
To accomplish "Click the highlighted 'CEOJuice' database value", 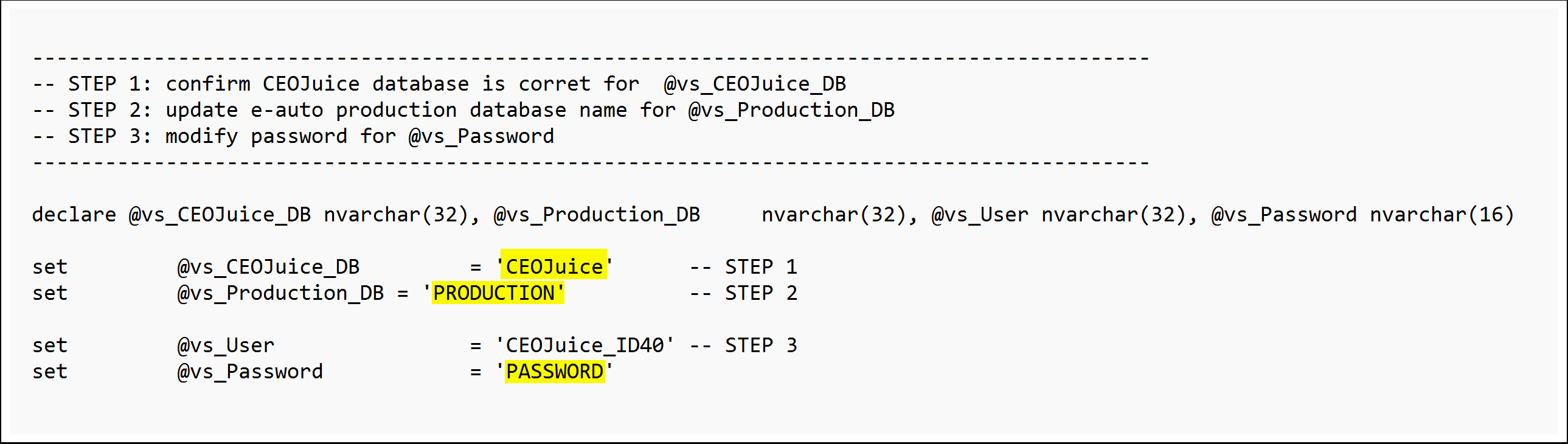I will [553, 266].
